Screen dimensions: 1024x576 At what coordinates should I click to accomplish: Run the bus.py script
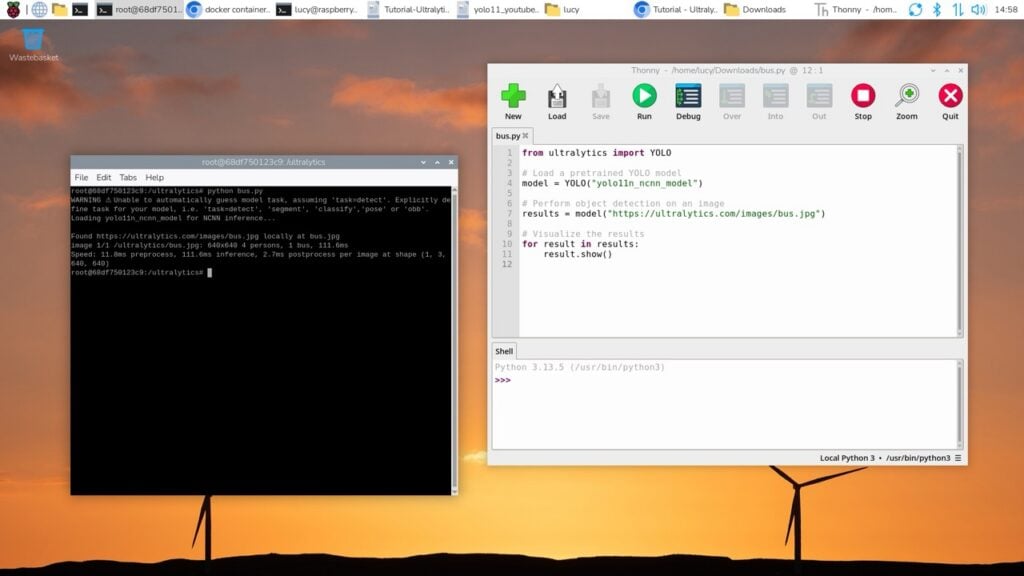tap(644, 97)
